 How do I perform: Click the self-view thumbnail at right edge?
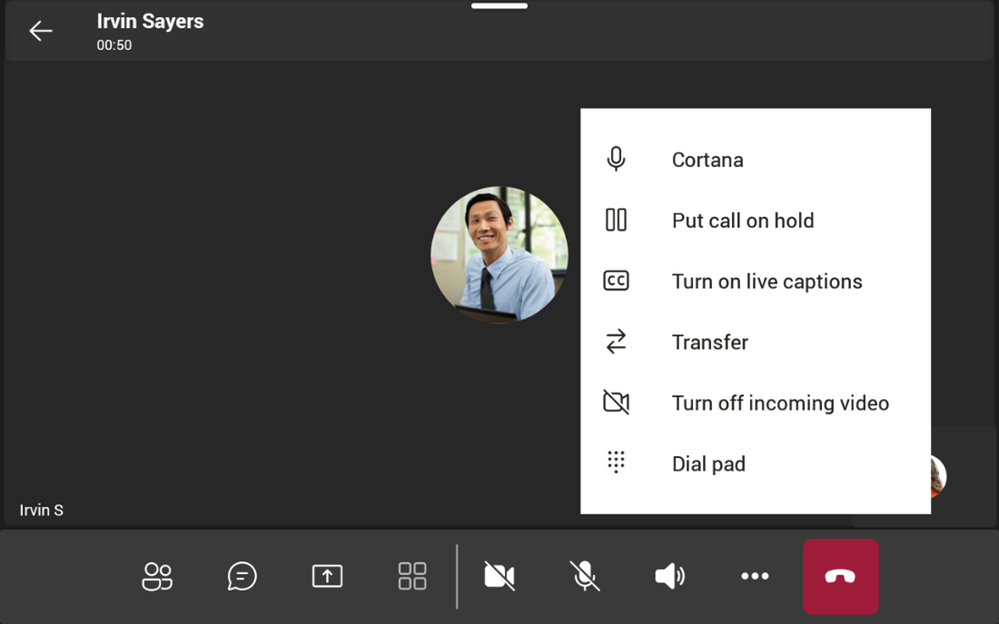(x=936, y=477)
